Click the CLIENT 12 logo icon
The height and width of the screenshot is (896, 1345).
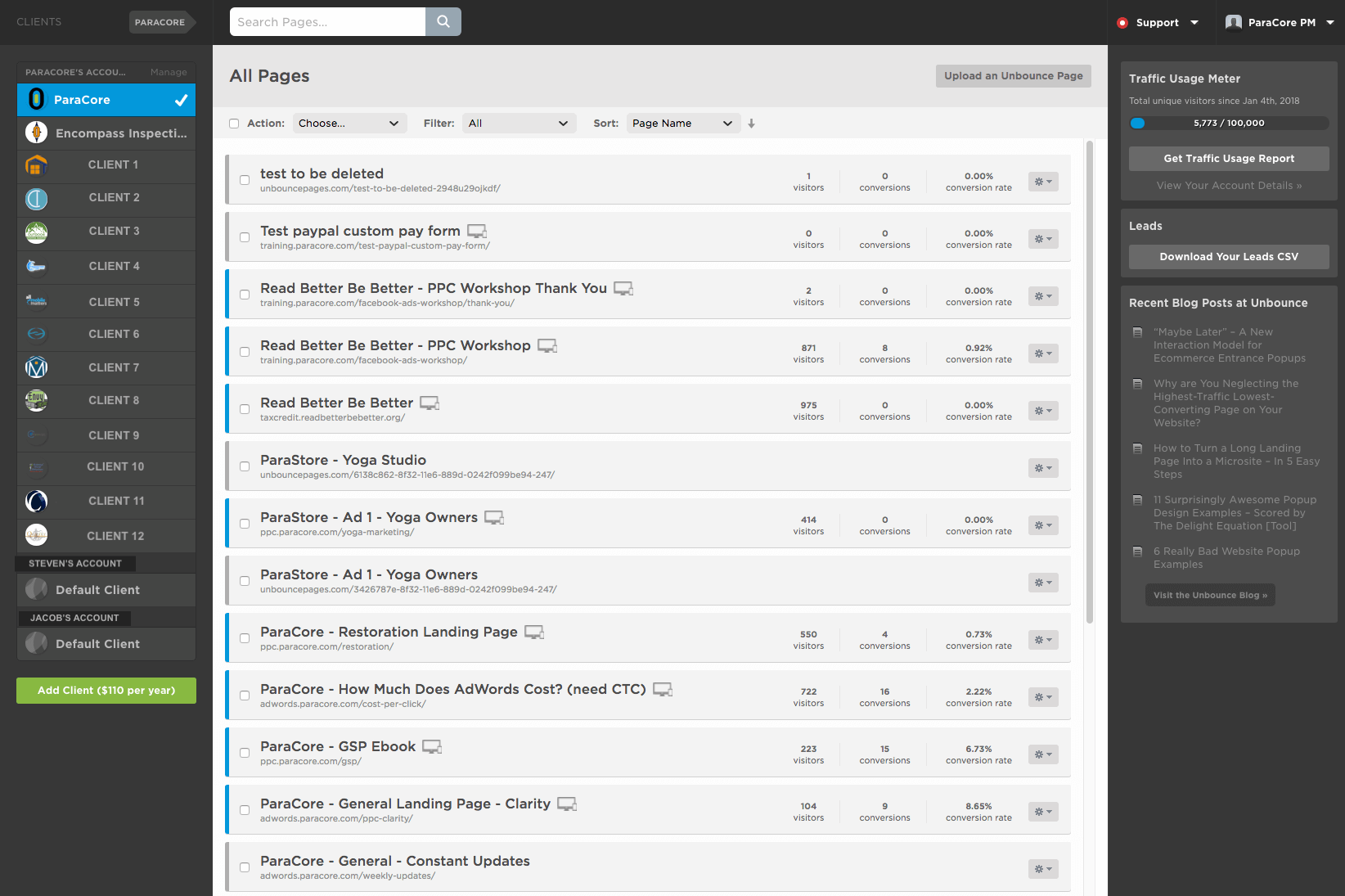(36, 535)
